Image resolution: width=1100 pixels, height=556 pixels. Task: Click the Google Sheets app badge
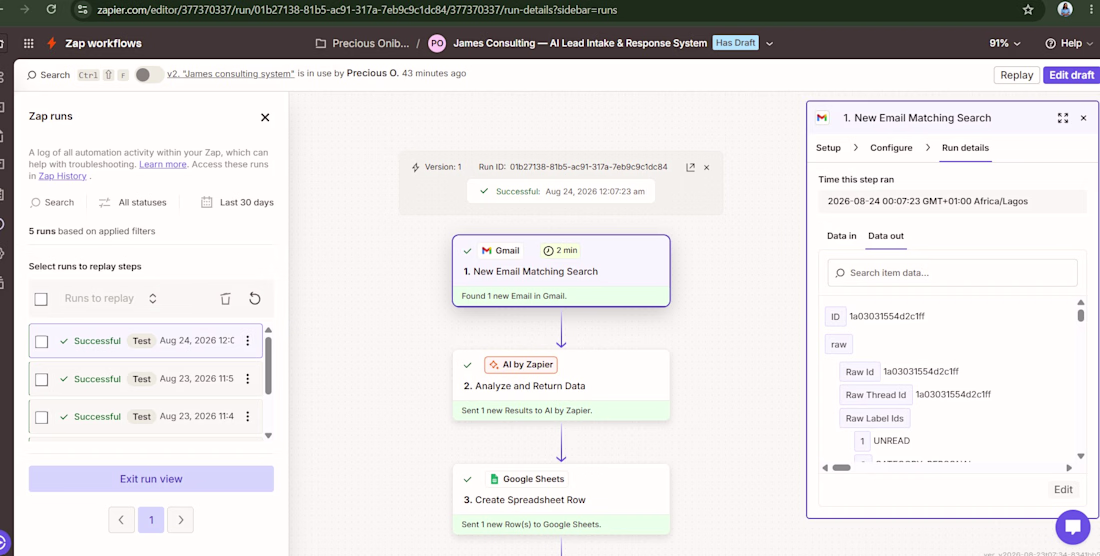pyautogui.click(x=526, y=479)
